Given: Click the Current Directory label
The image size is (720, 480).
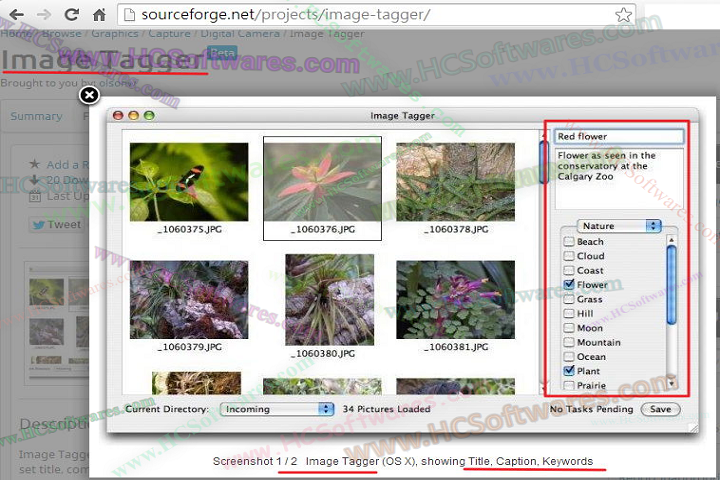Looking at the screenshot, I should [167, 409].
